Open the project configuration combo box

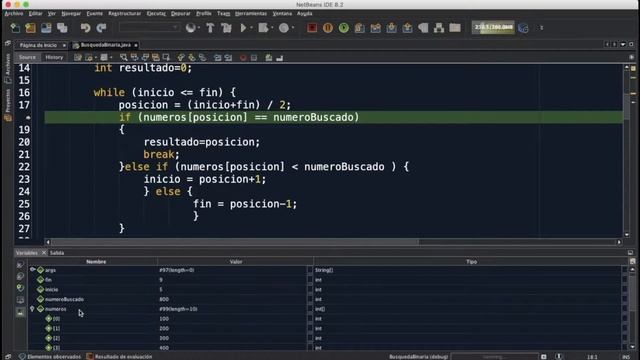(x=149, y=27)
